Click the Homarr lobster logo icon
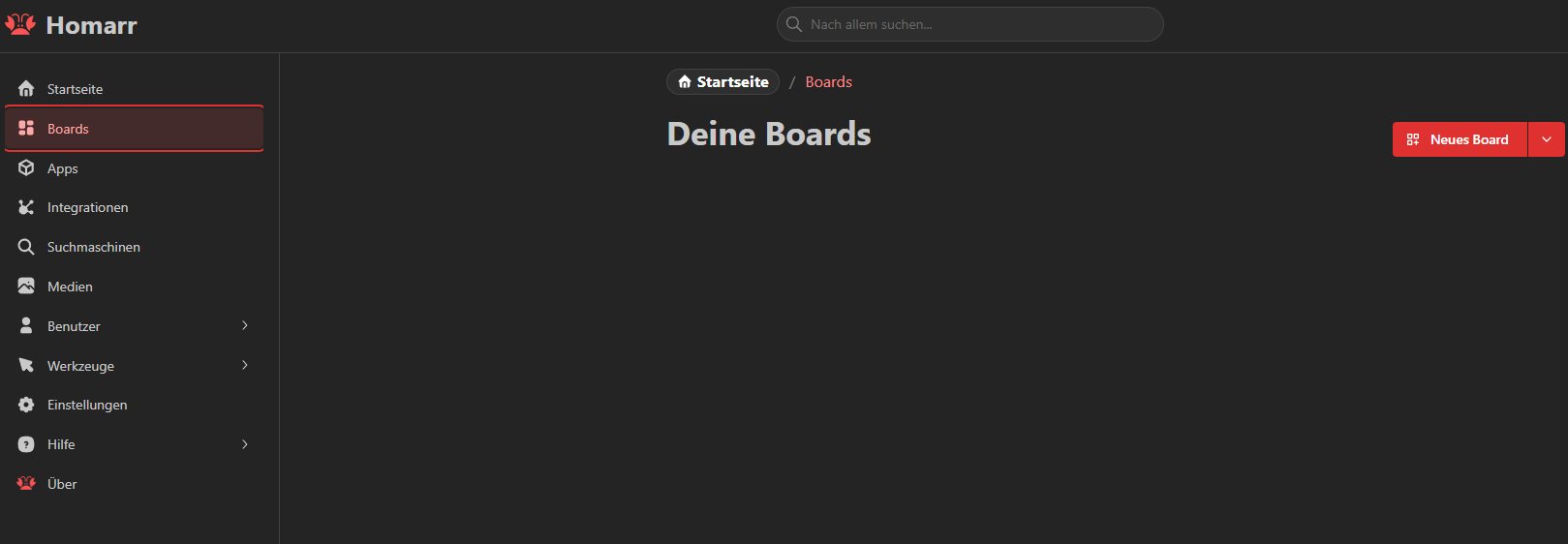Image resolution: width=1568 pixels, height=544 pixels. click(20, 25)
